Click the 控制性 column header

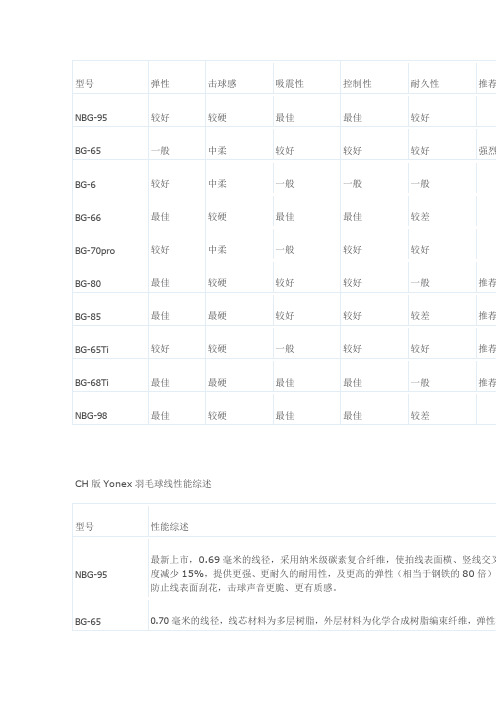[357, 84]
